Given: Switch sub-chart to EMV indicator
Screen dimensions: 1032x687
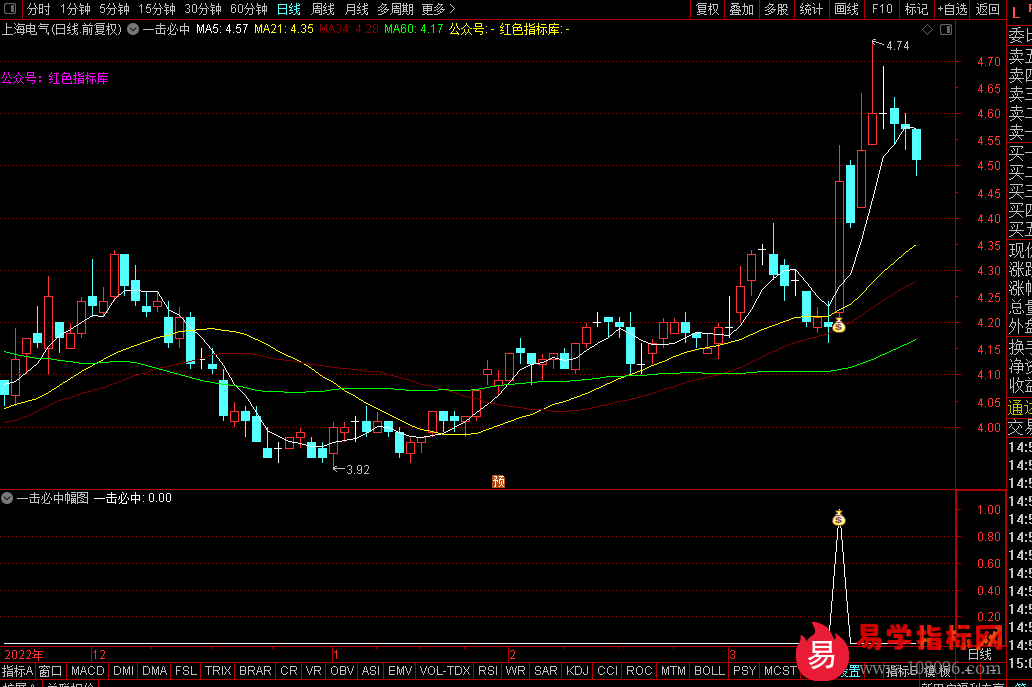Looking at the screenshot, I should click(x=400, y=671).
